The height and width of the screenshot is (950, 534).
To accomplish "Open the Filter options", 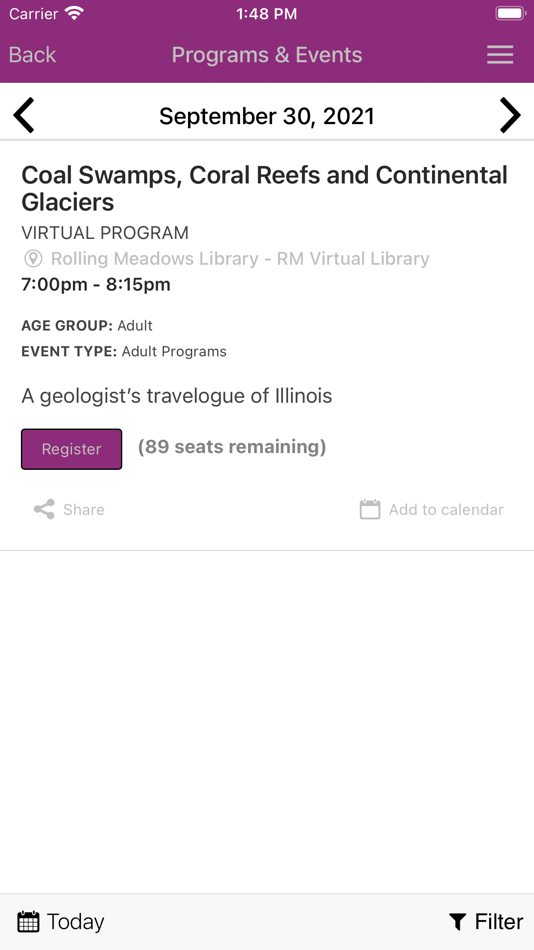I will coord(486,922).
